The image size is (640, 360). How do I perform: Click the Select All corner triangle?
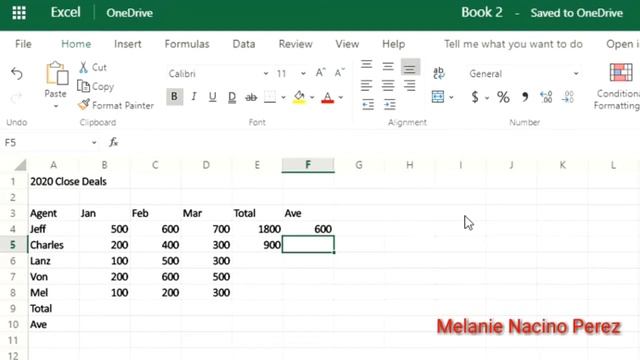point(20,165)
